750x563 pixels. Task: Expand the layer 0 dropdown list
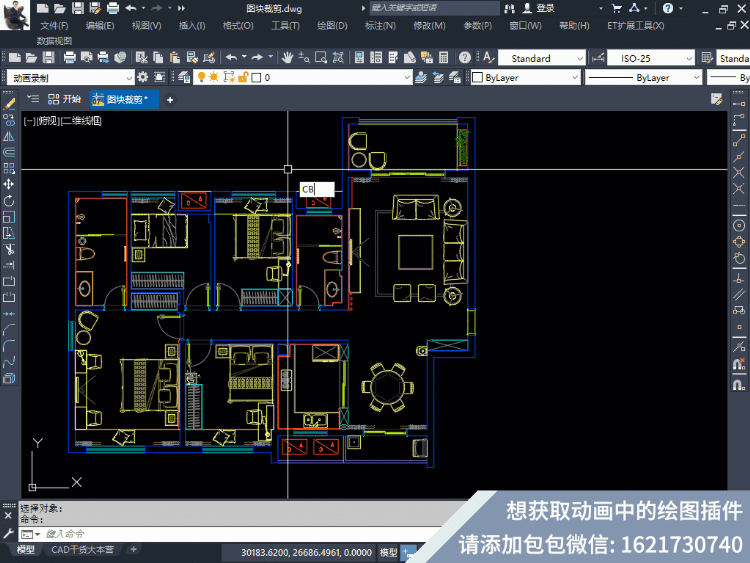point(407,77)
